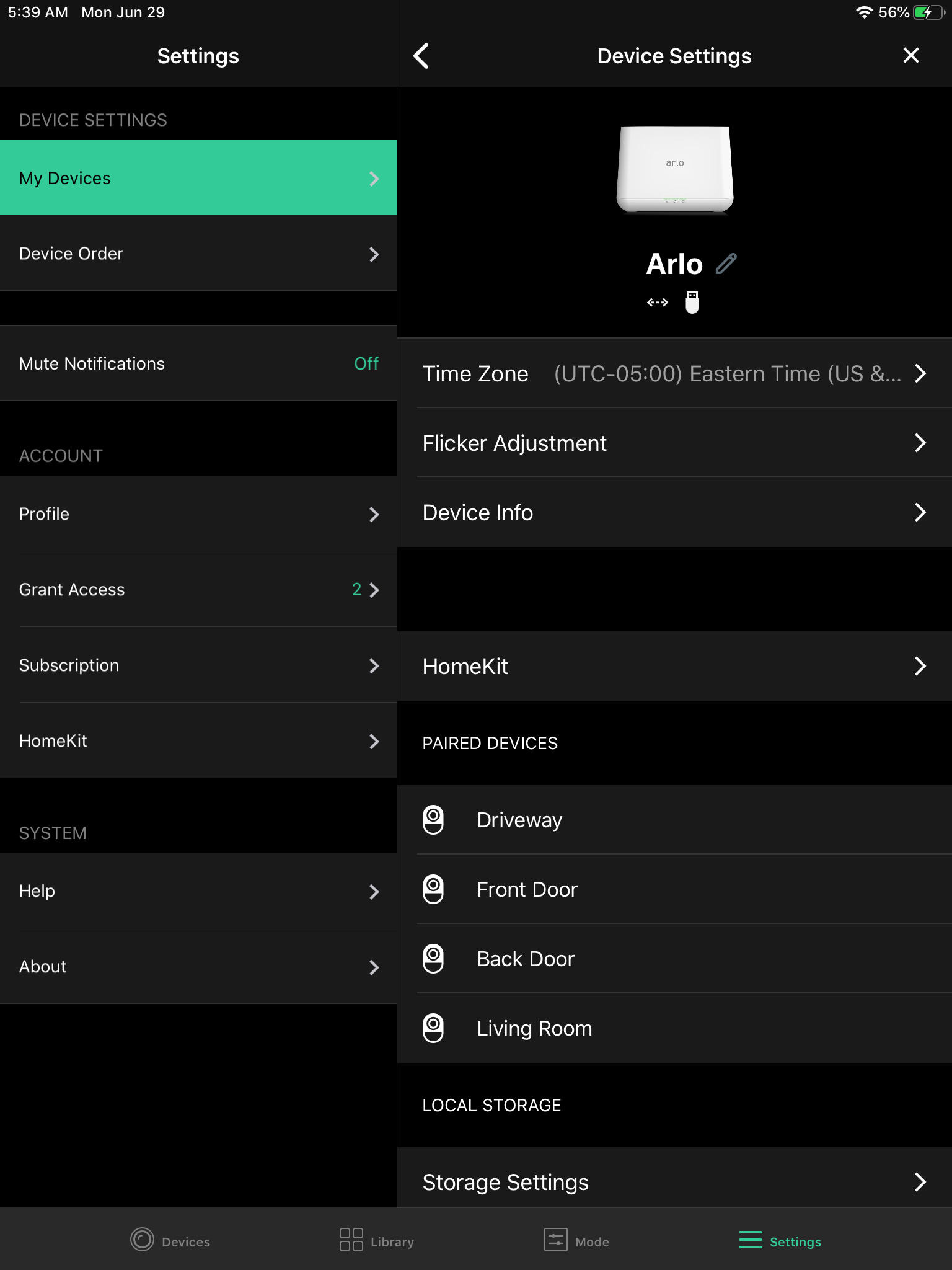Open the Front Door paired device

pyautogui.click(x=527, y=889)
